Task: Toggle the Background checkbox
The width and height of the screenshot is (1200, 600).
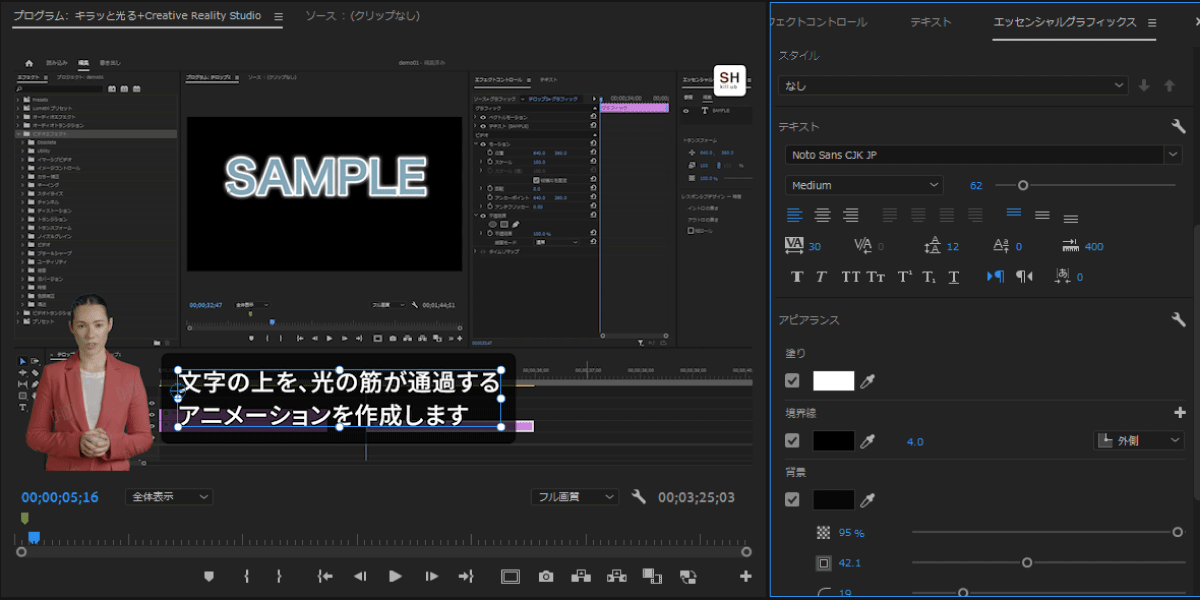Action: [793, 500]
